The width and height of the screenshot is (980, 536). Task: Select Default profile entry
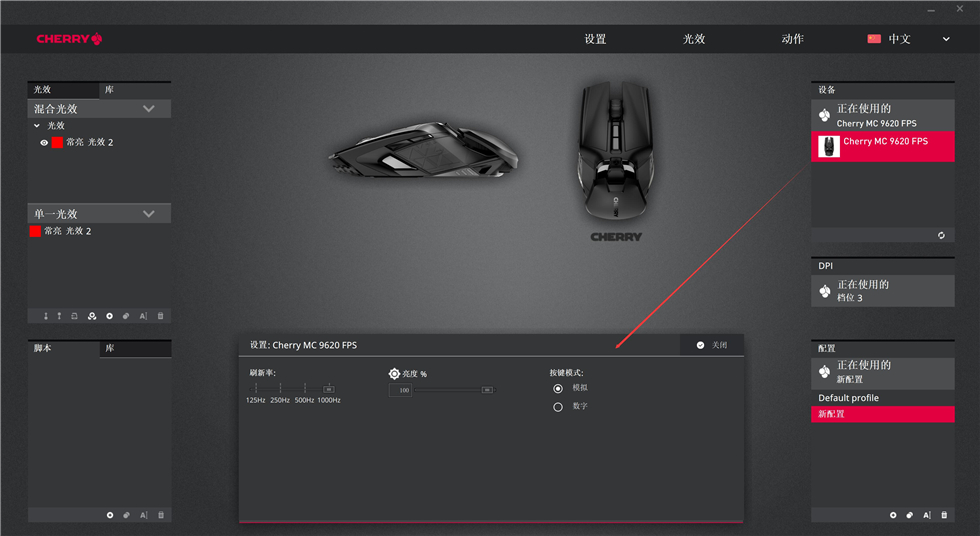tap(882, 398)
